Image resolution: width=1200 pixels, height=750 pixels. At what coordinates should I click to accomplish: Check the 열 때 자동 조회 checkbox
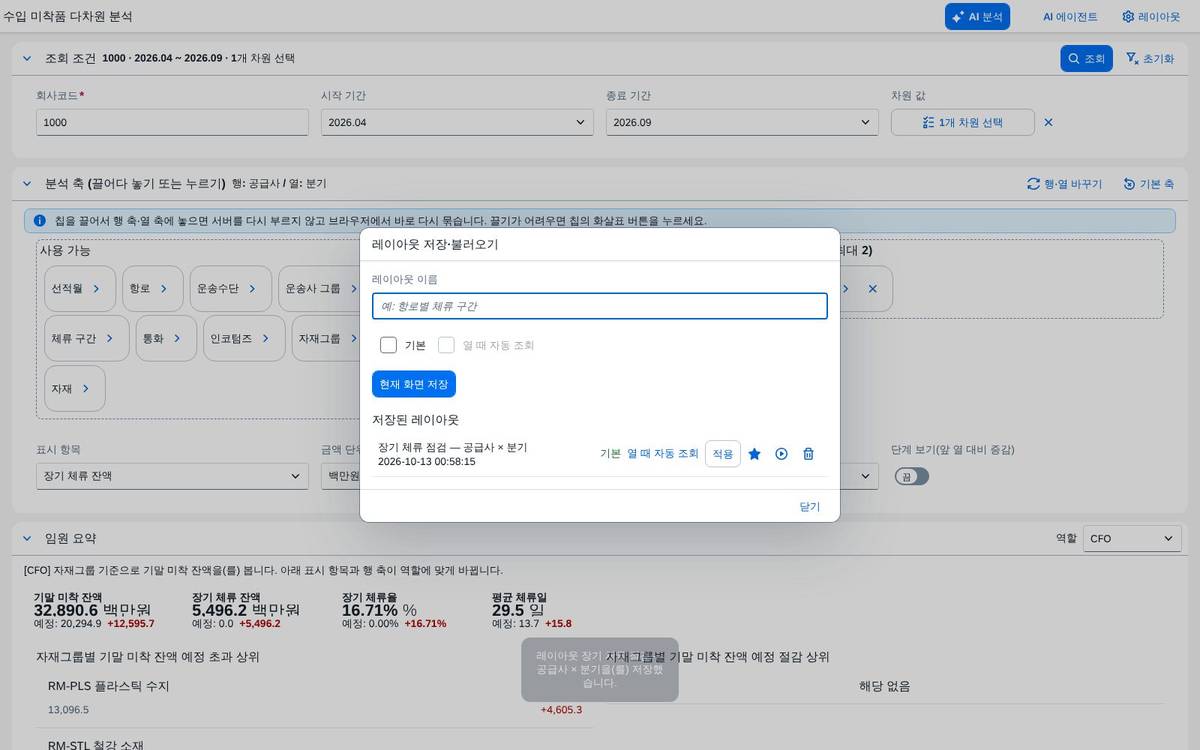[446, 345]
